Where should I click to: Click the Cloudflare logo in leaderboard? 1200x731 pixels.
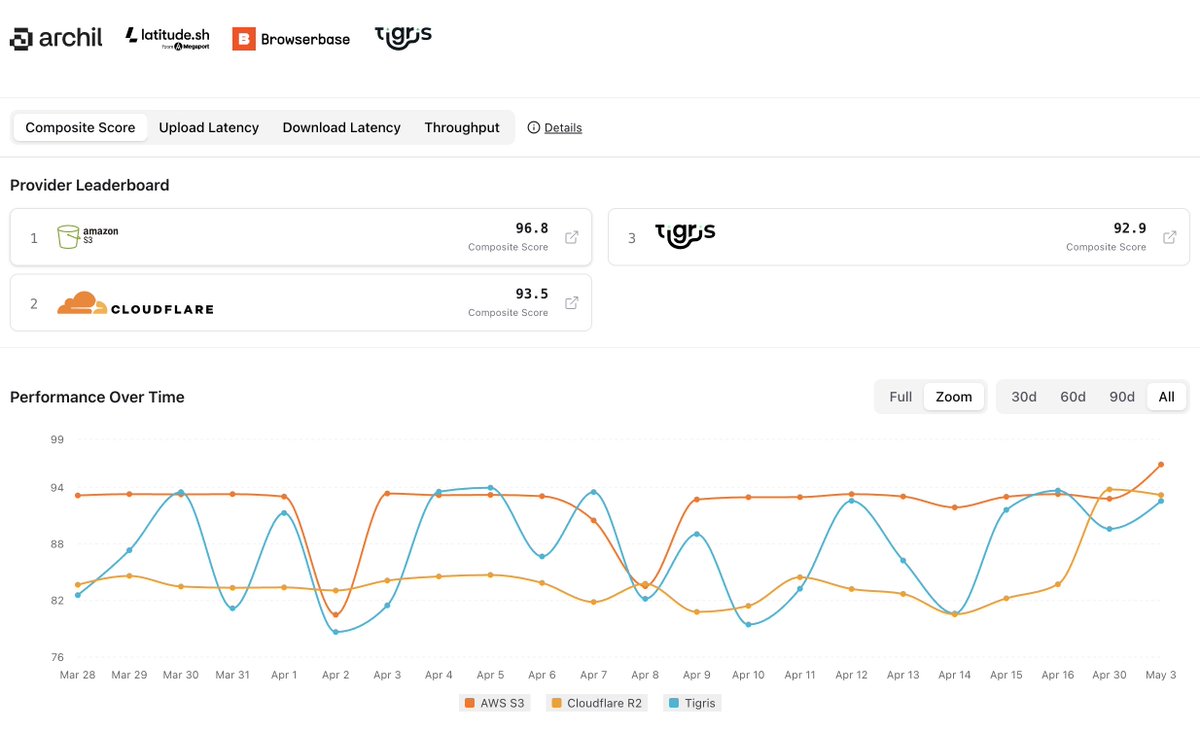135,303
